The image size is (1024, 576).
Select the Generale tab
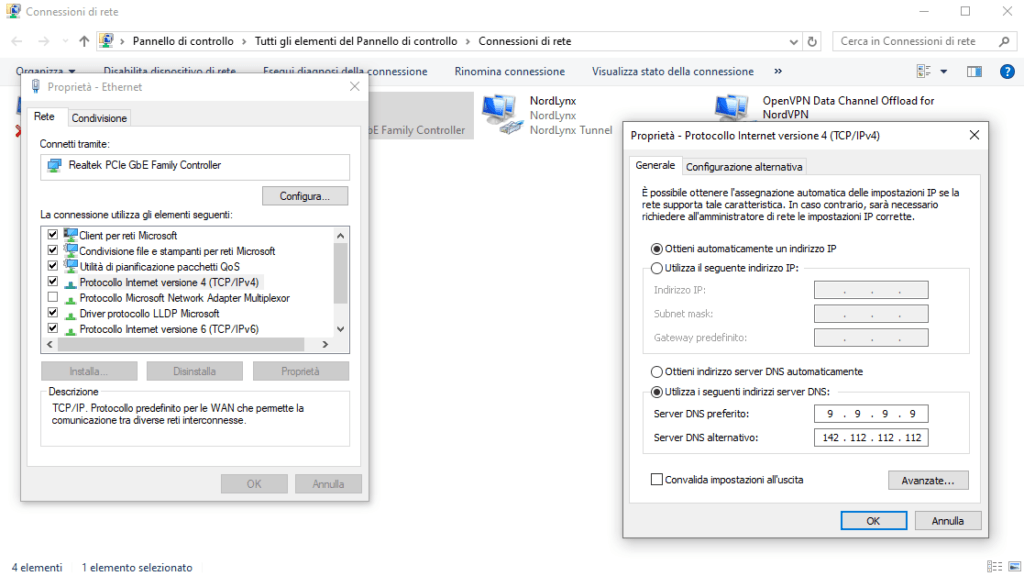coord(655,165)
